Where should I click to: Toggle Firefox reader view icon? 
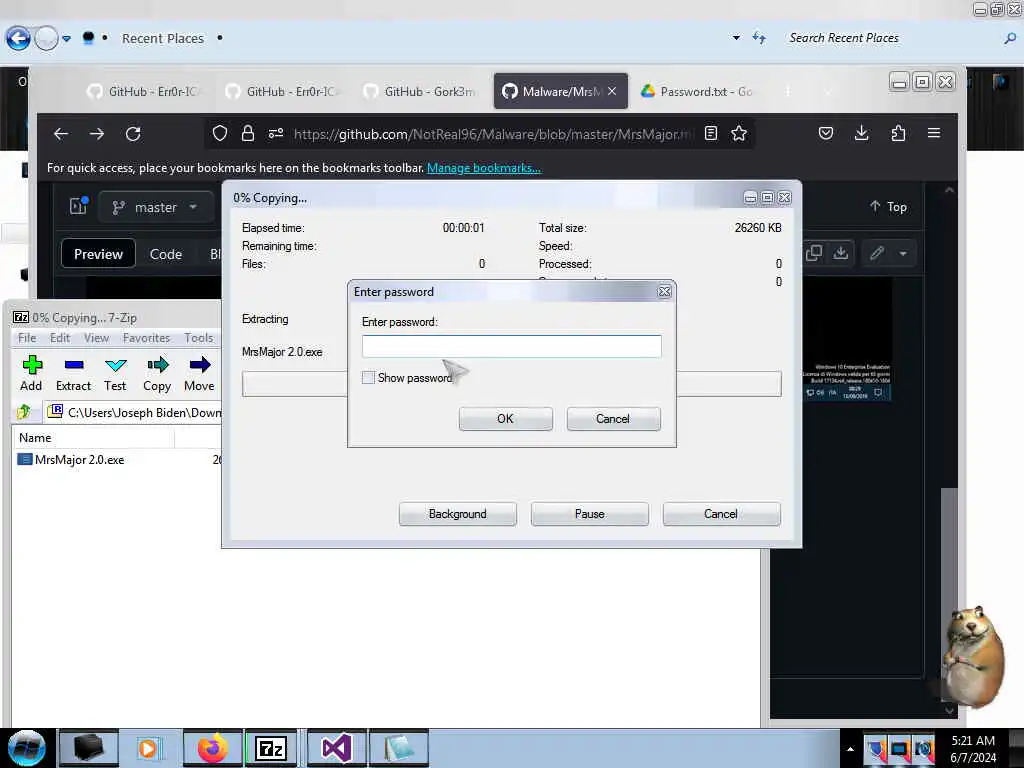point(711,134)
